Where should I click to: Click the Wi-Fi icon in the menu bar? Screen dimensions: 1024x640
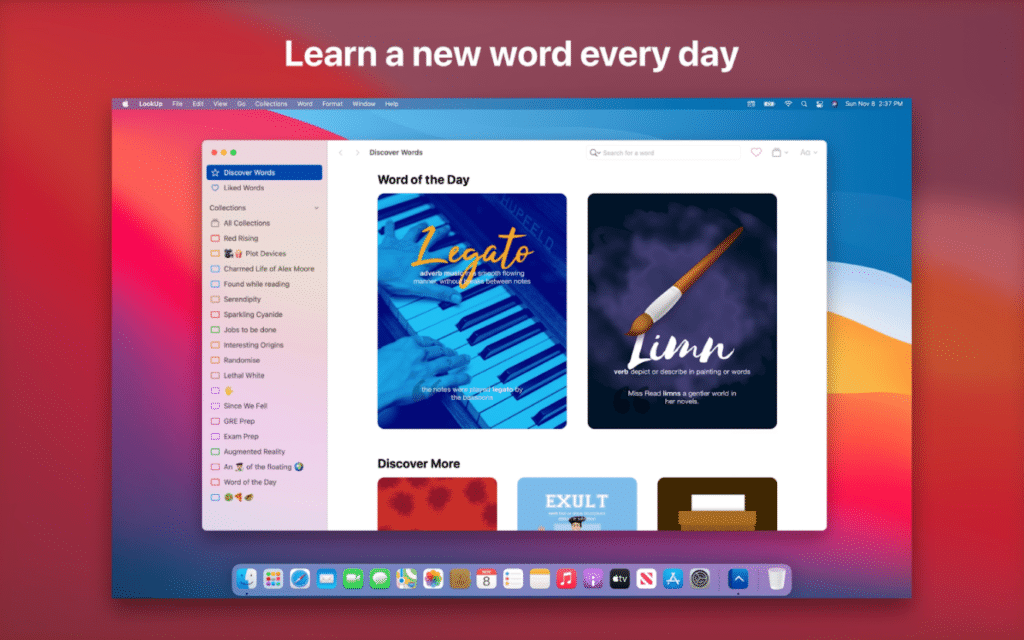(x=788, y=103)
